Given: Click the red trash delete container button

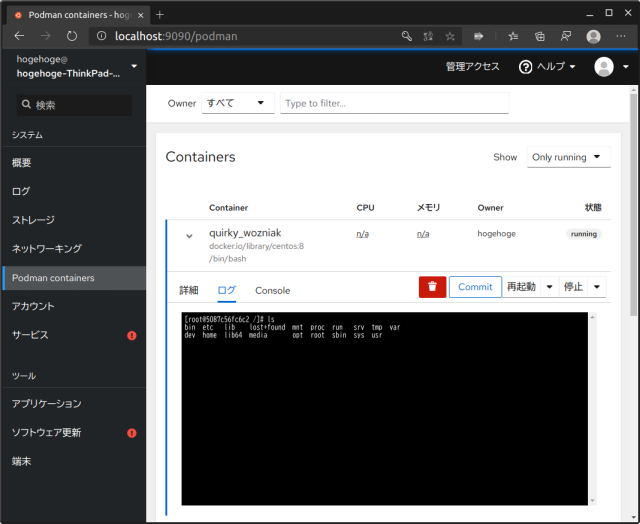Looking at the screenshot, I should pyautogui.click(x=432, y=287).
